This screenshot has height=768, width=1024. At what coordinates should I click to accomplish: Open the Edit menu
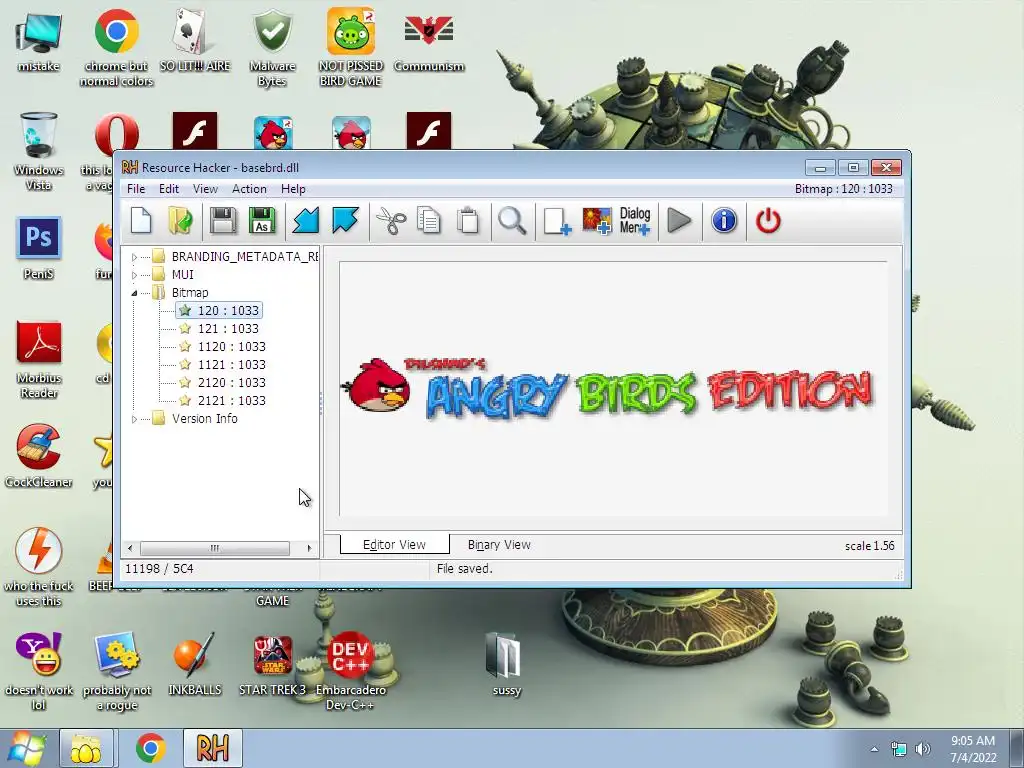click(168, 189)
